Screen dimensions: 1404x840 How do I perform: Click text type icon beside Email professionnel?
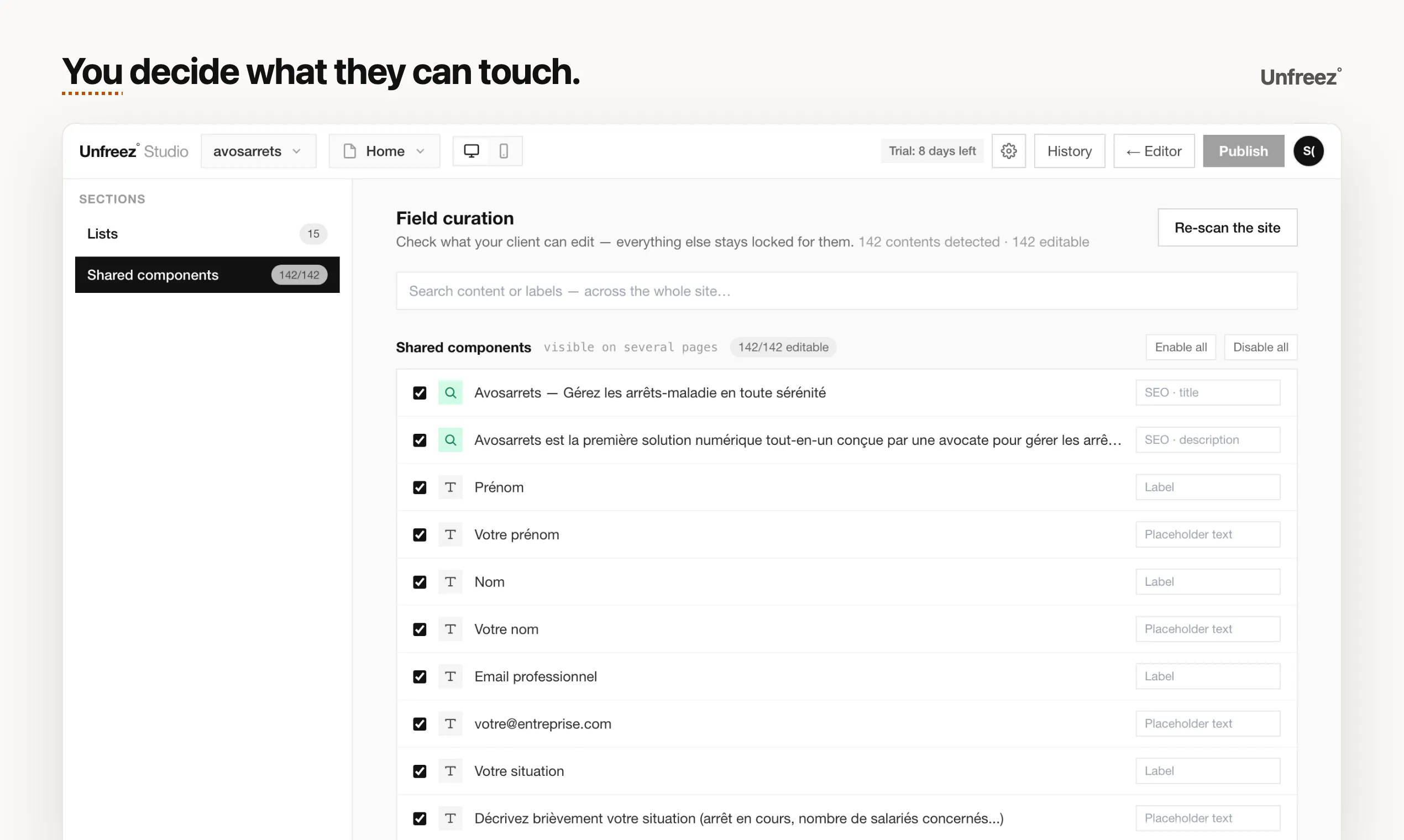point(450,676)
